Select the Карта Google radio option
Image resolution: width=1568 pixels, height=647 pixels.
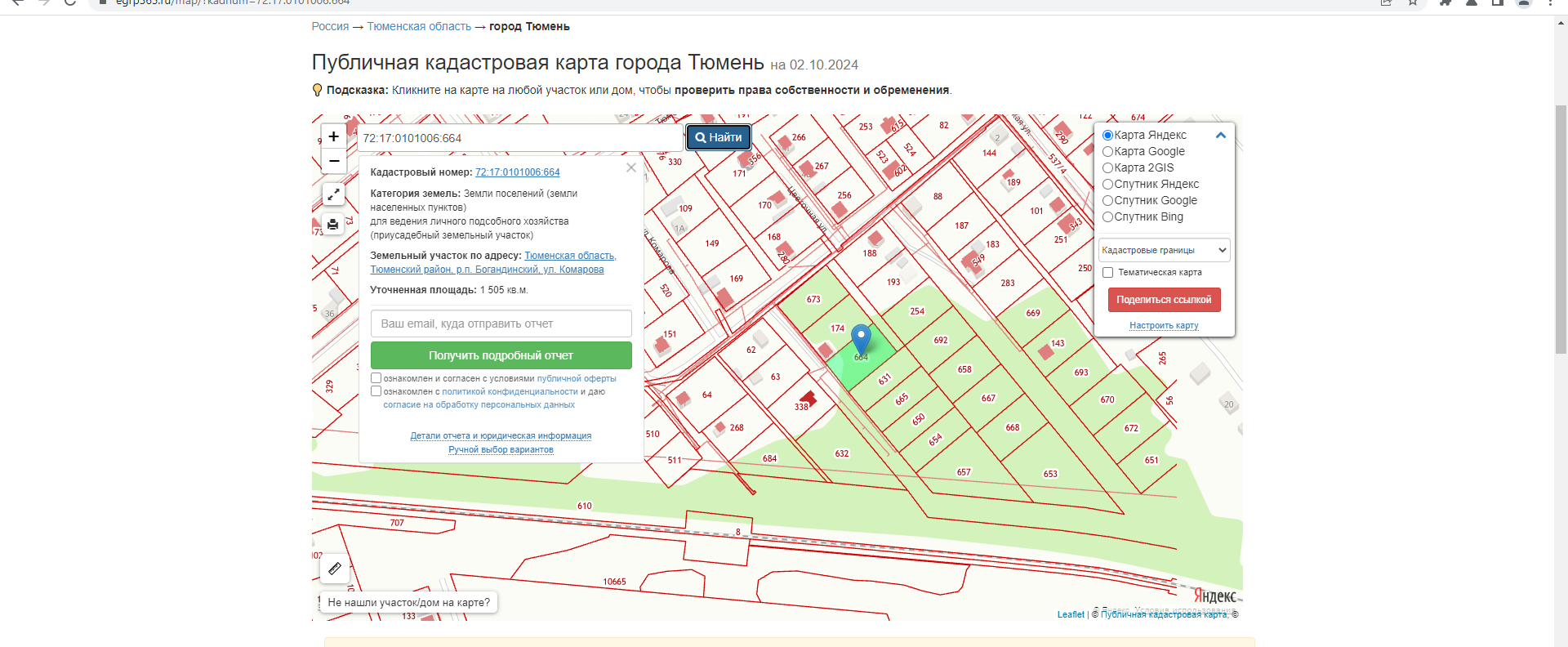1108,152
